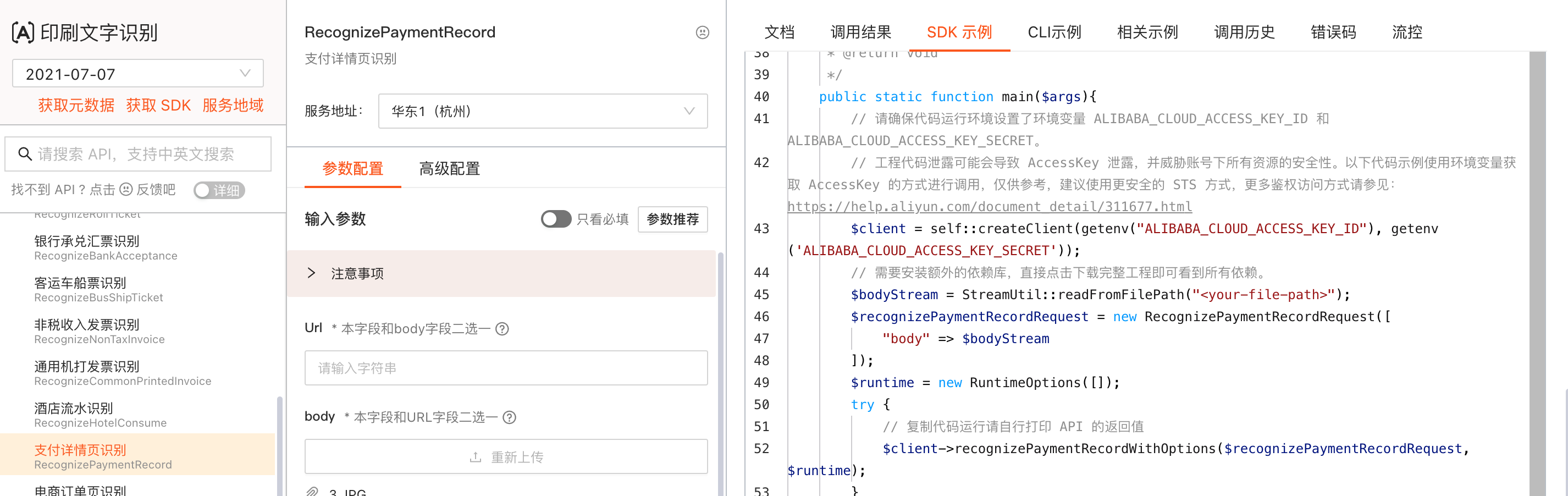Open the 调用历史 tab
The width and height of the screenshot is (1568, 496).
[x=1244, y=32]
